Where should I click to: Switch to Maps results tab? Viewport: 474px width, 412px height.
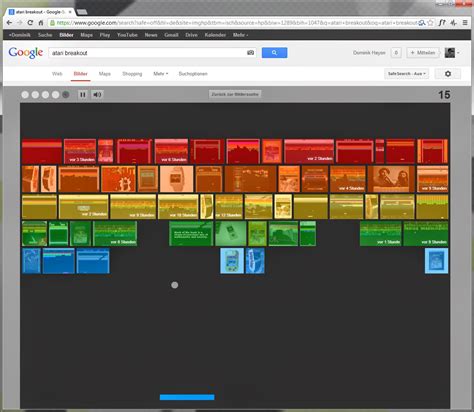(105, 74)
